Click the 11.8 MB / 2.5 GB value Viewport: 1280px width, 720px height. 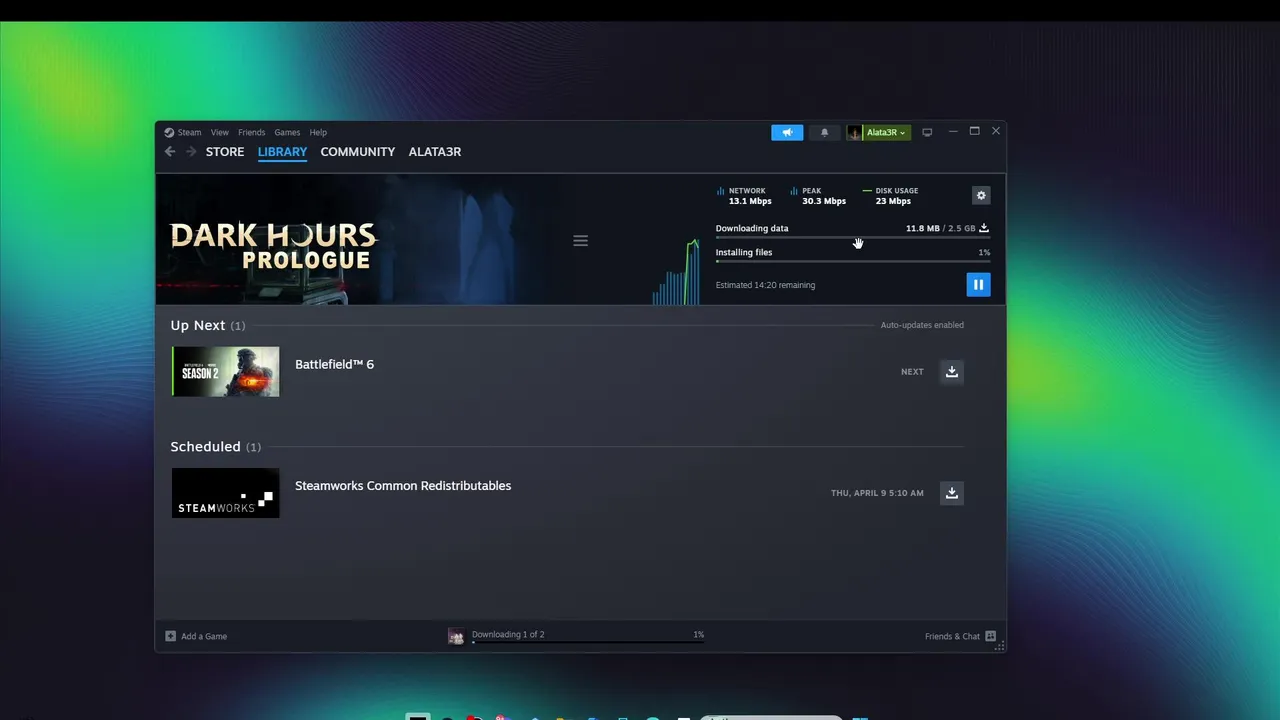click(x=940, y=228)
